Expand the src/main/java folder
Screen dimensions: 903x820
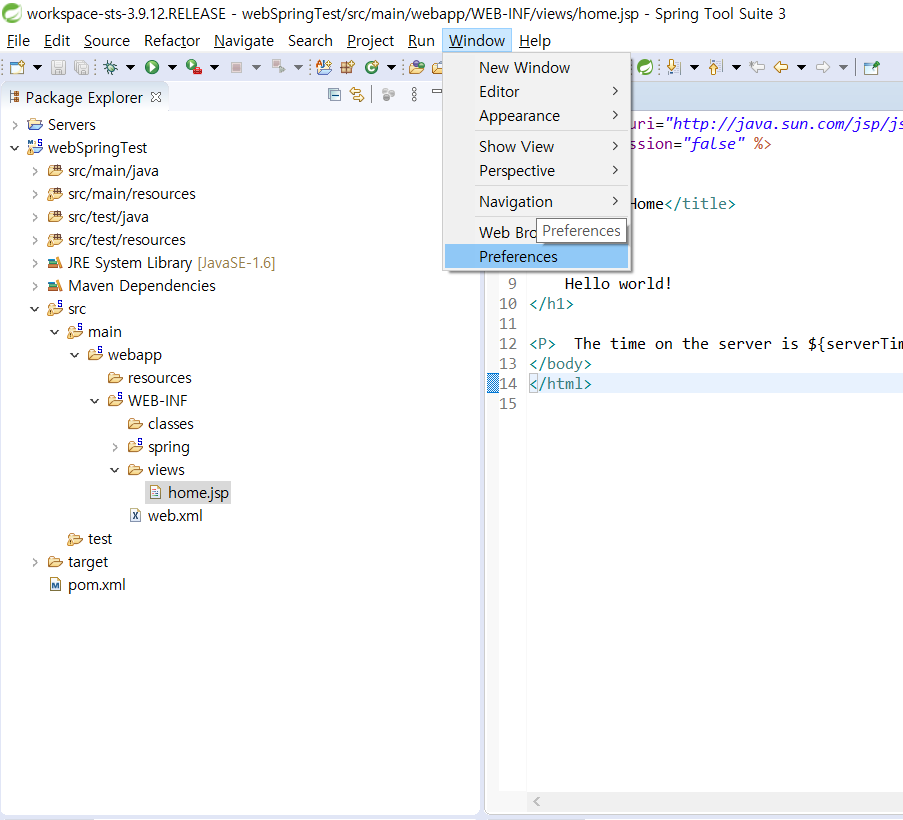coord(35,171)
